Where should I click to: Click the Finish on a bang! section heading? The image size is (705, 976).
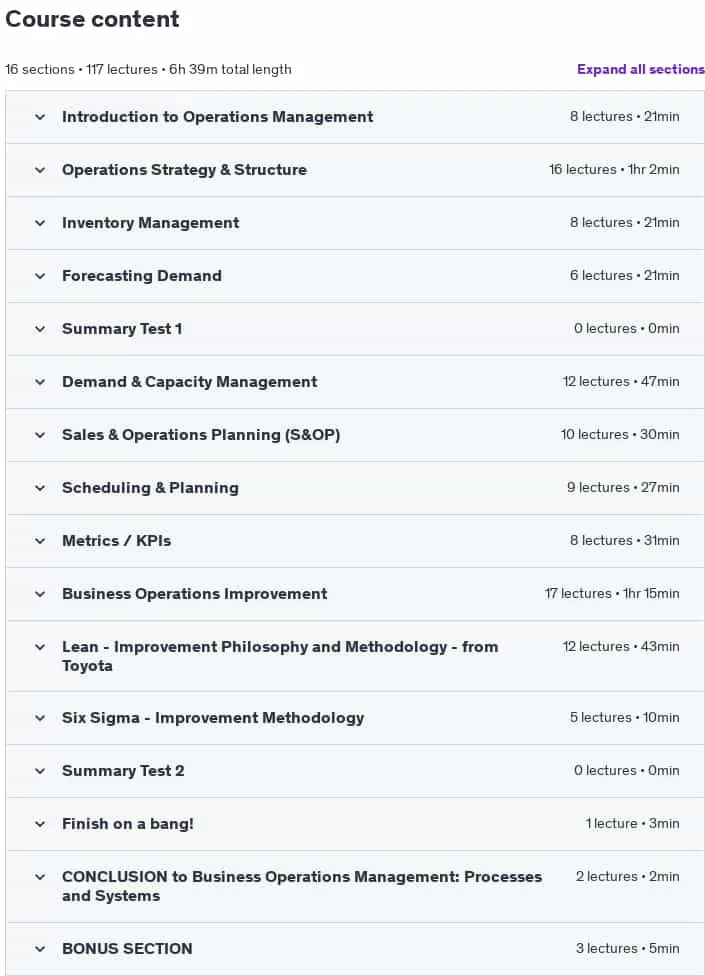[x=128, y=824]
